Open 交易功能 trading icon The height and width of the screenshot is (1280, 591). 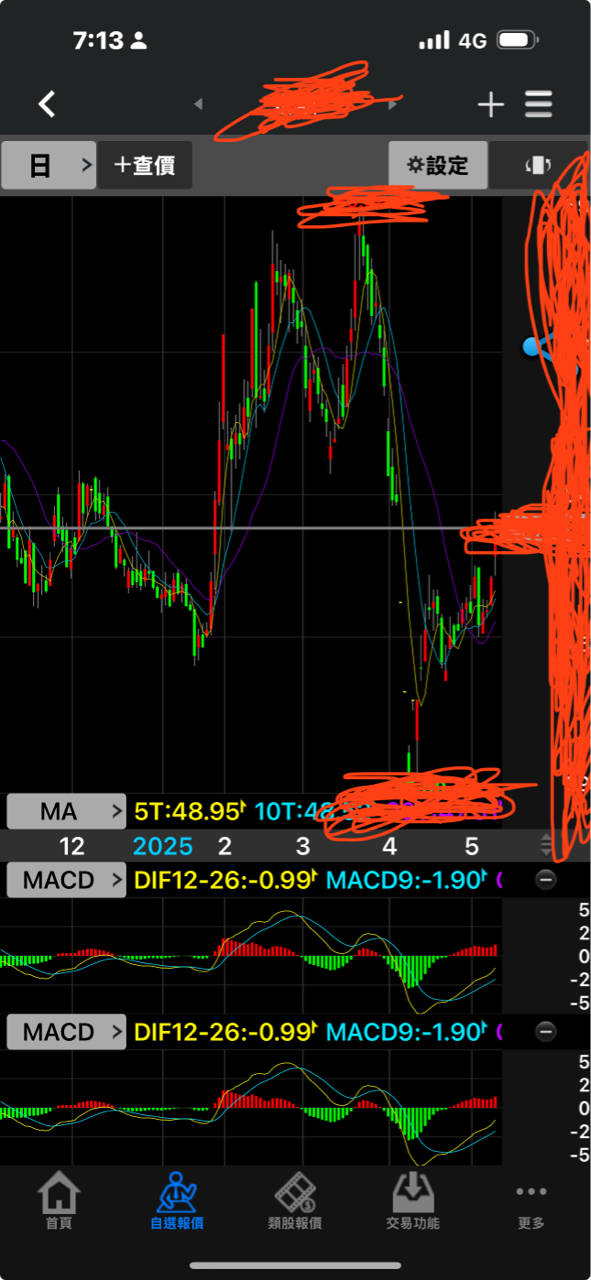pos(413,1200)
